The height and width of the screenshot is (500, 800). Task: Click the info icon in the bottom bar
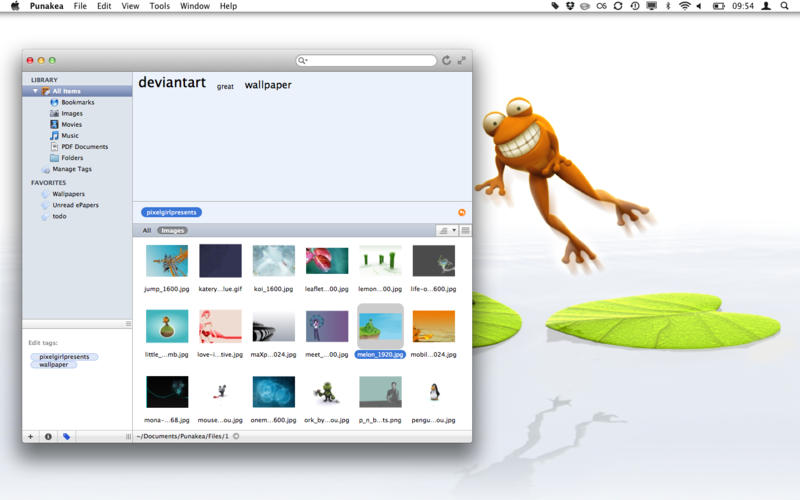tap(48, 436)
